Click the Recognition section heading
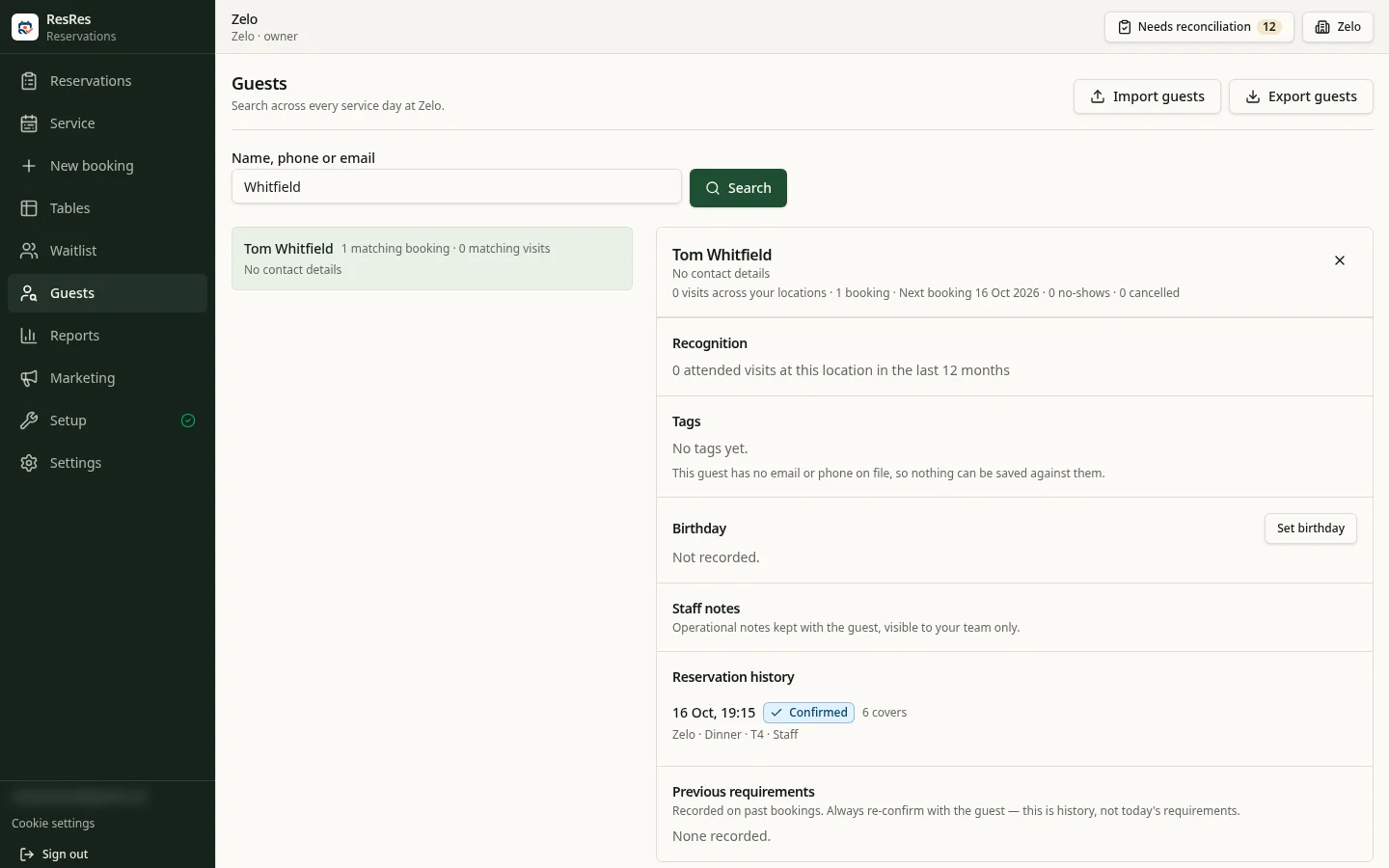 (x=710, y=343)
